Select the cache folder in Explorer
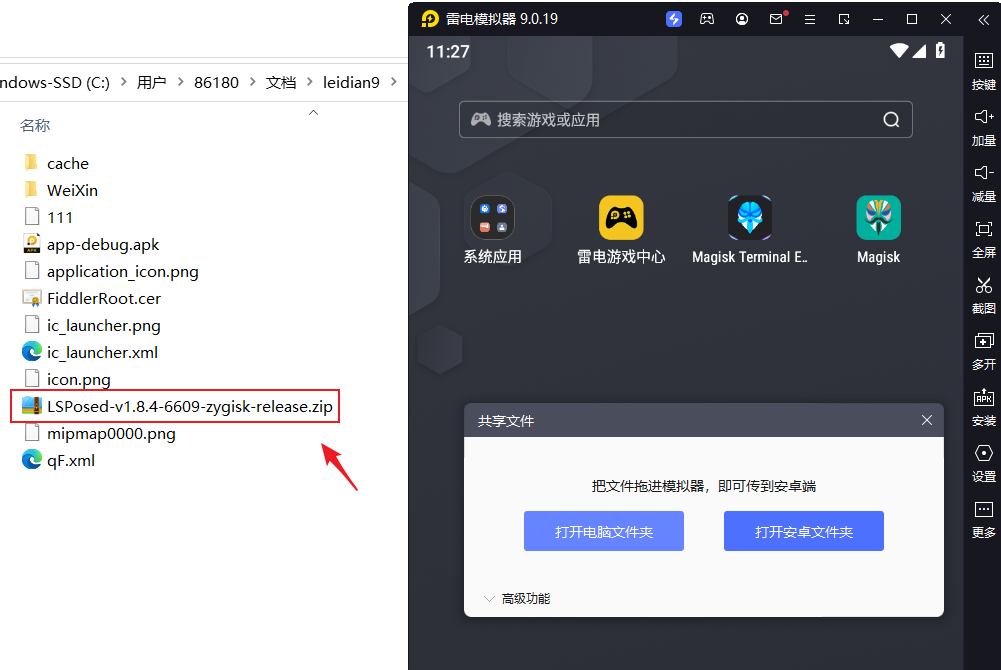The width and height of the screenshot is (1001, 670). pyautogui.click(x=56, y=163)
